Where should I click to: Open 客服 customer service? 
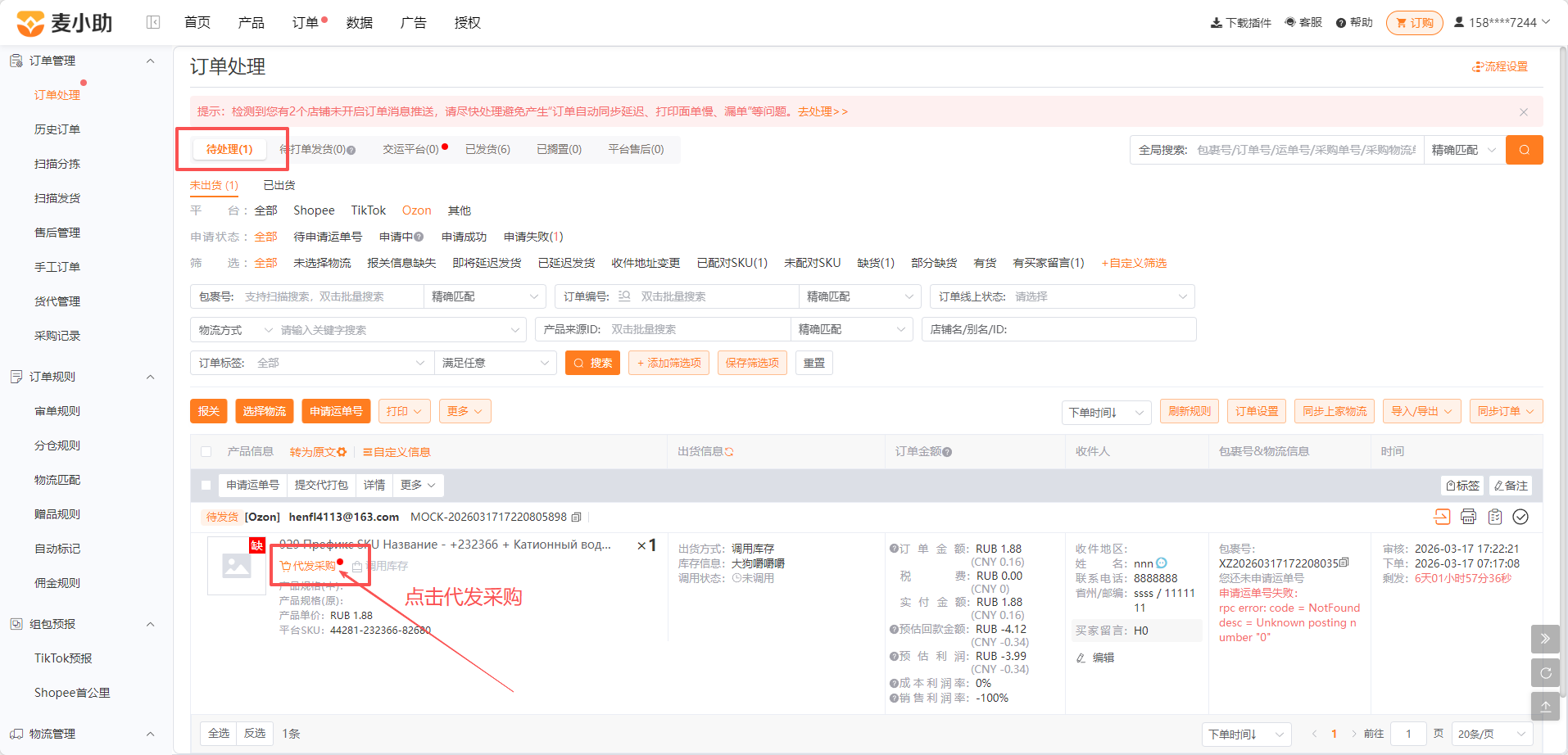1303,22
